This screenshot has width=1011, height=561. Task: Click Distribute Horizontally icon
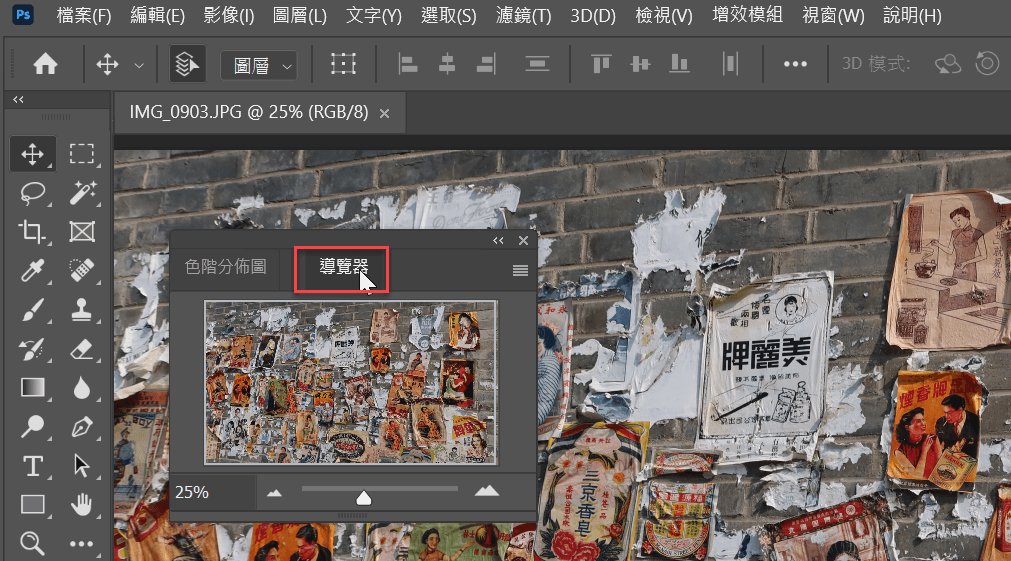[x=731, y=64]
